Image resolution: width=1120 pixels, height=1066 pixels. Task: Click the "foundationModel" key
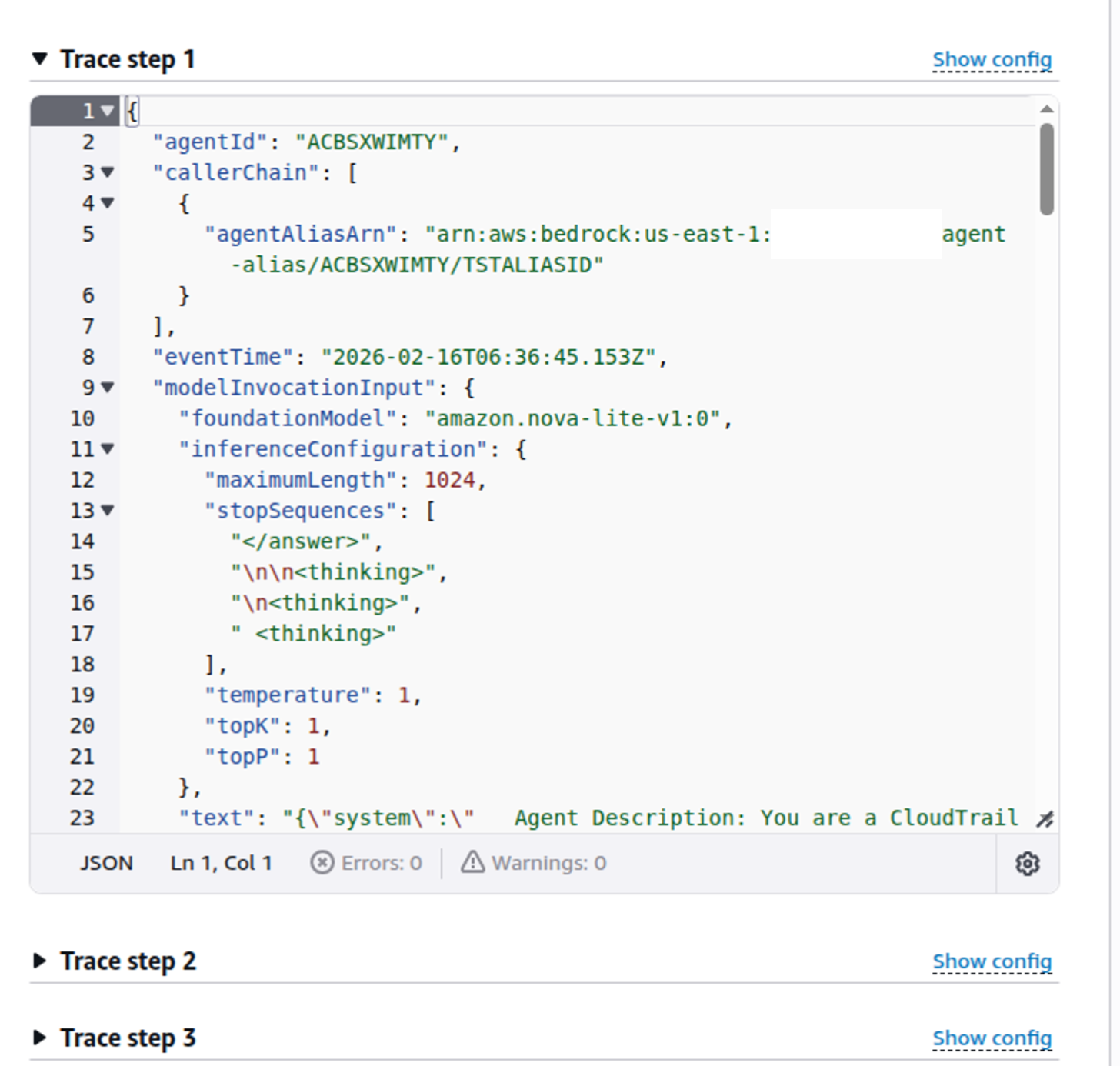[288, 419]
